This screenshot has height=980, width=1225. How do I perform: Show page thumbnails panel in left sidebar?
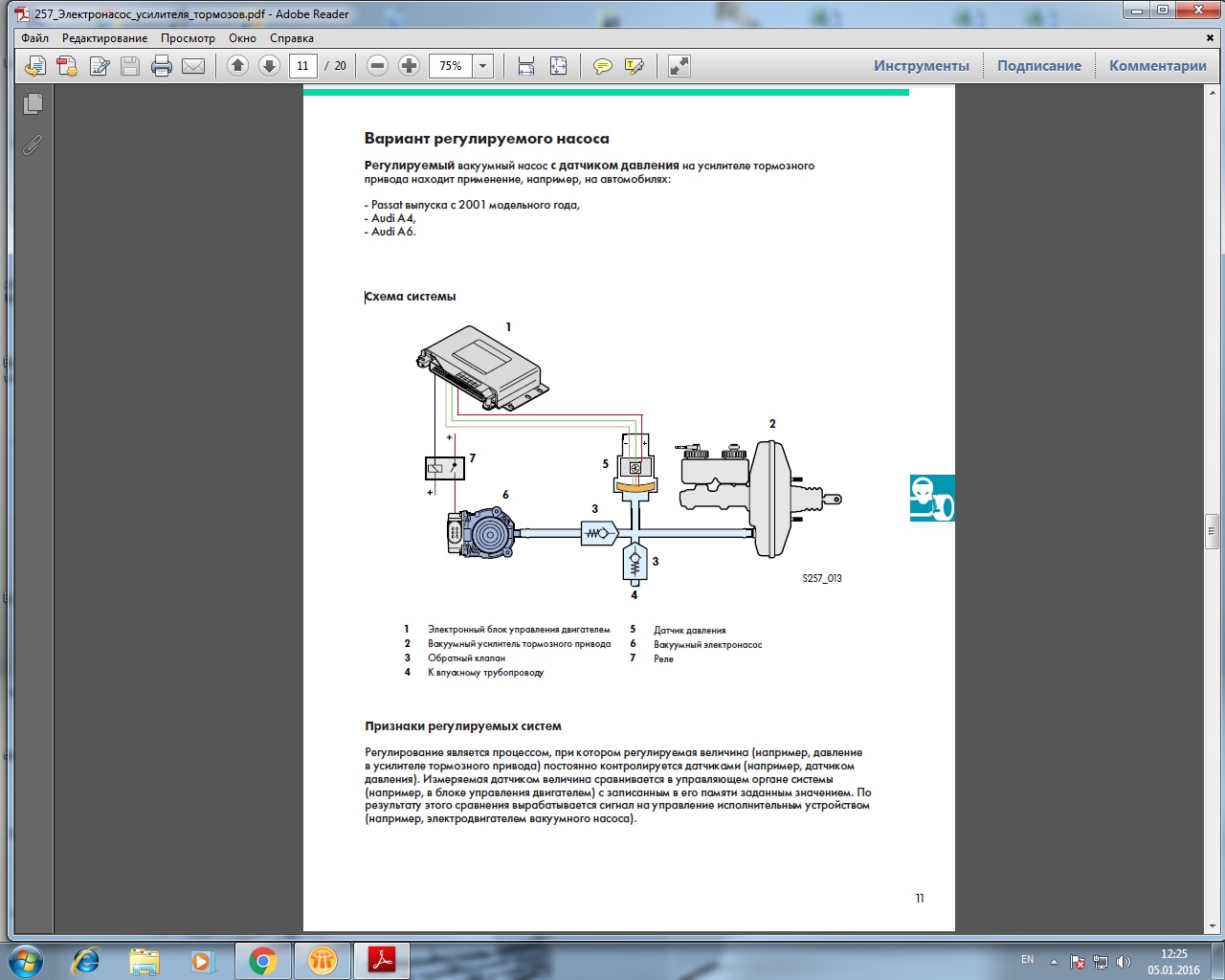click(x=33, y=103)
